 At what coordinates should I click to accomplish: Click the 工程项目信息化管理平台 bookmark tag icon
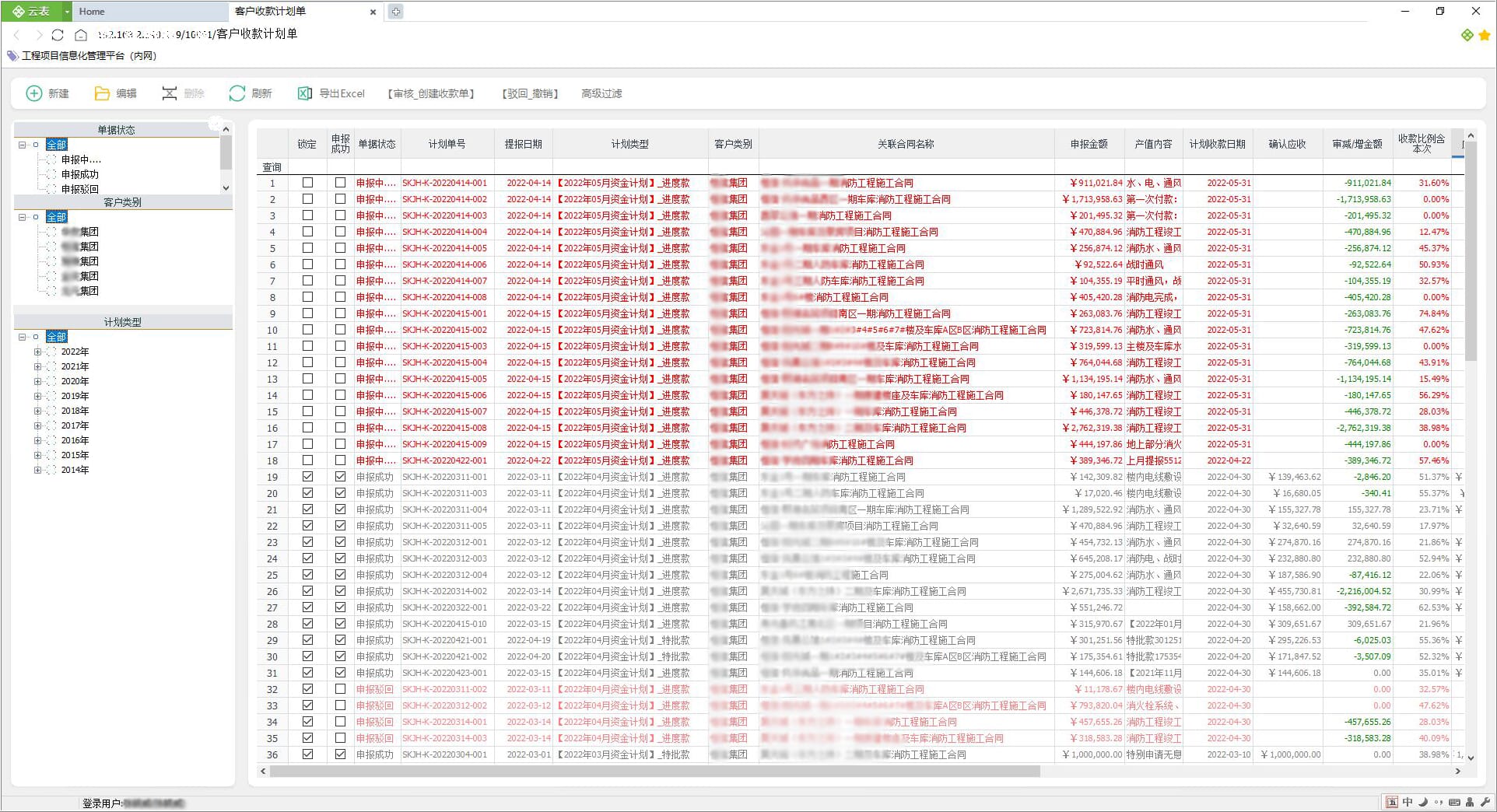pos(12,56)
